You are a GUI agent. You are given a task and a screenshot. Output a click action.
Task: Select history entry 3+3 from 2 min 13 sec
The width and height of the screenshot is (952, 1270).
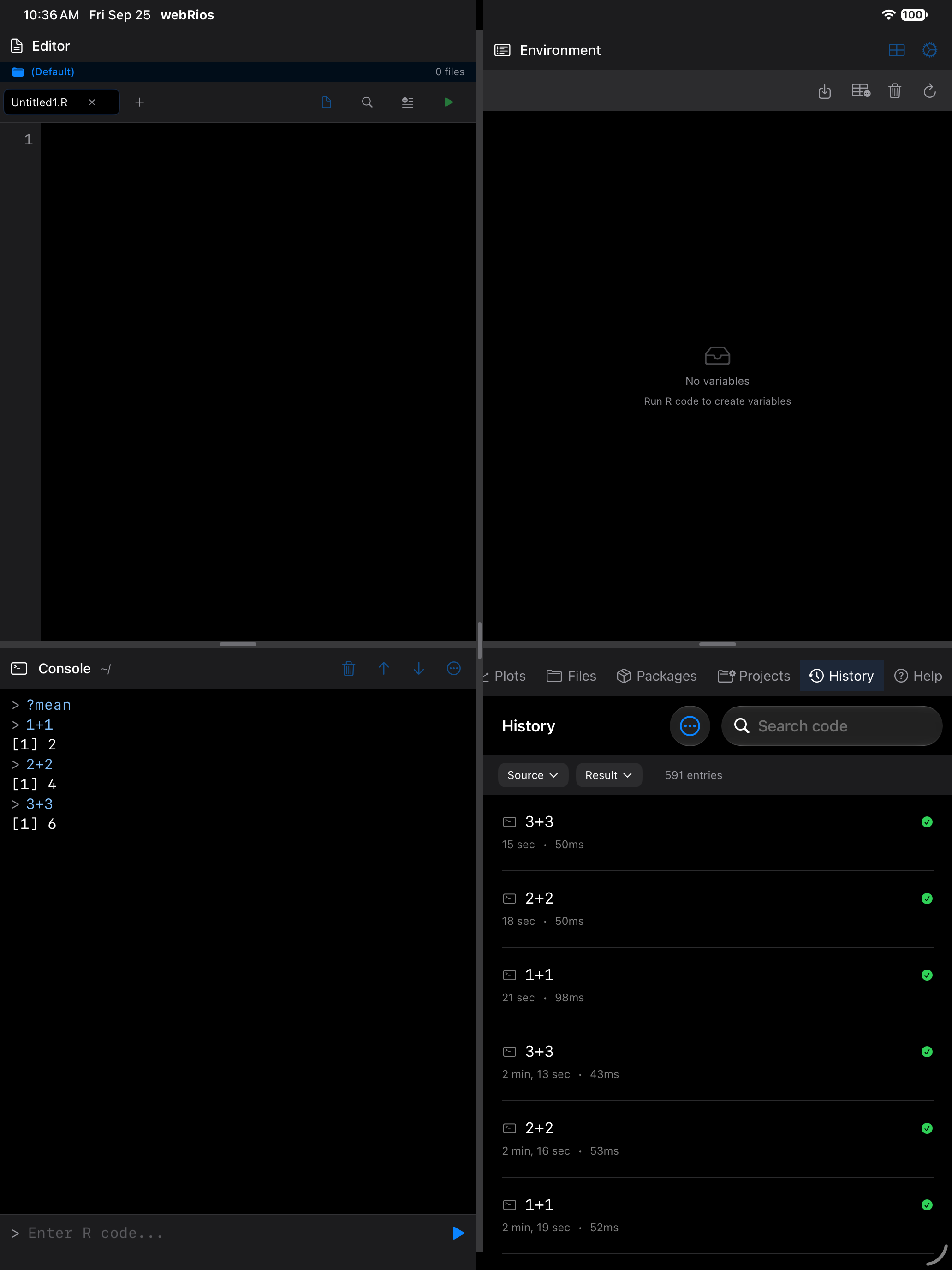717,1062
